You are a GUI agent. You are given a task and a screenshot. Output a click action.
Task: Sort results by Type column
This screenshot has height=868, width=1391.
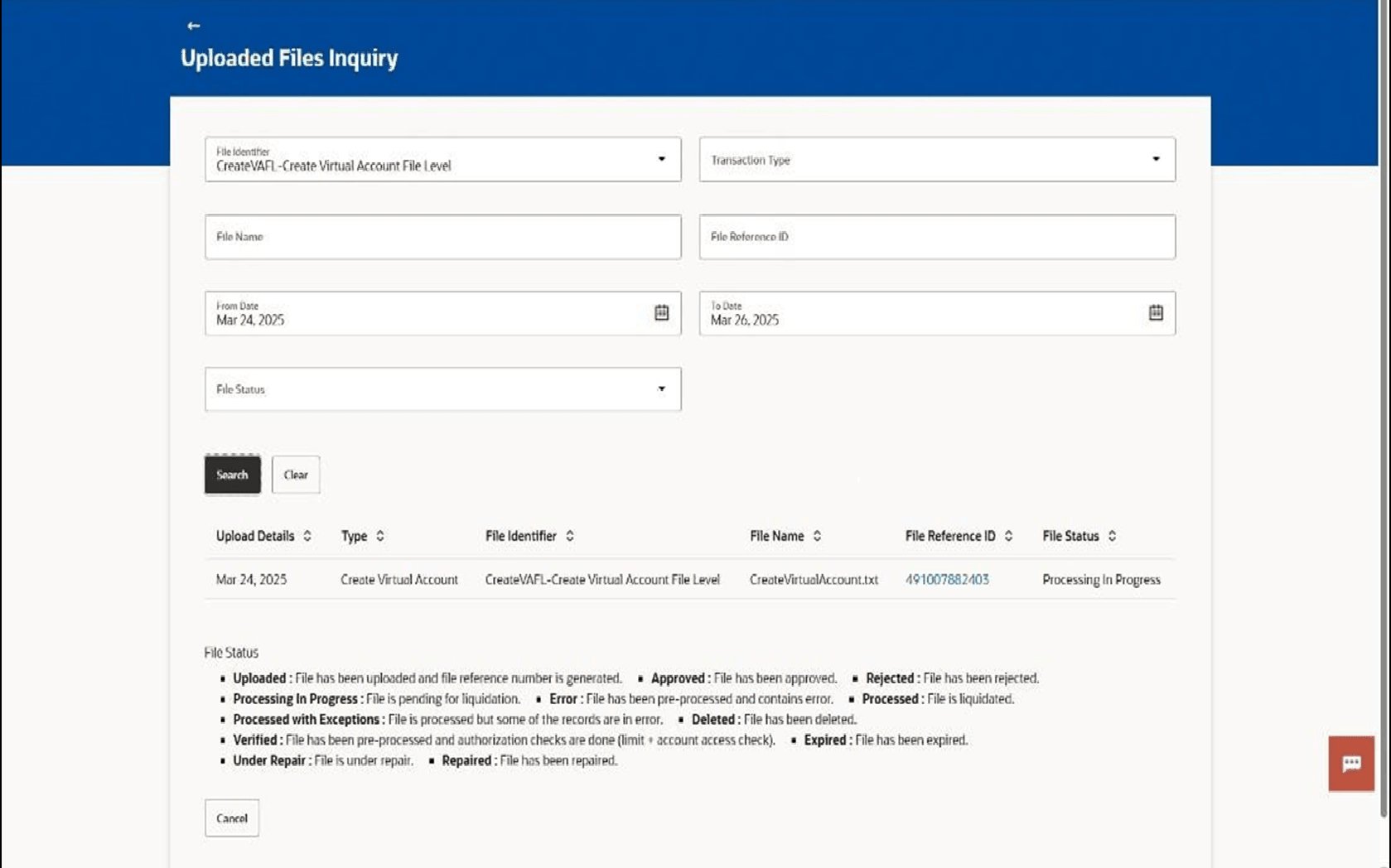(x=380, y=536)
